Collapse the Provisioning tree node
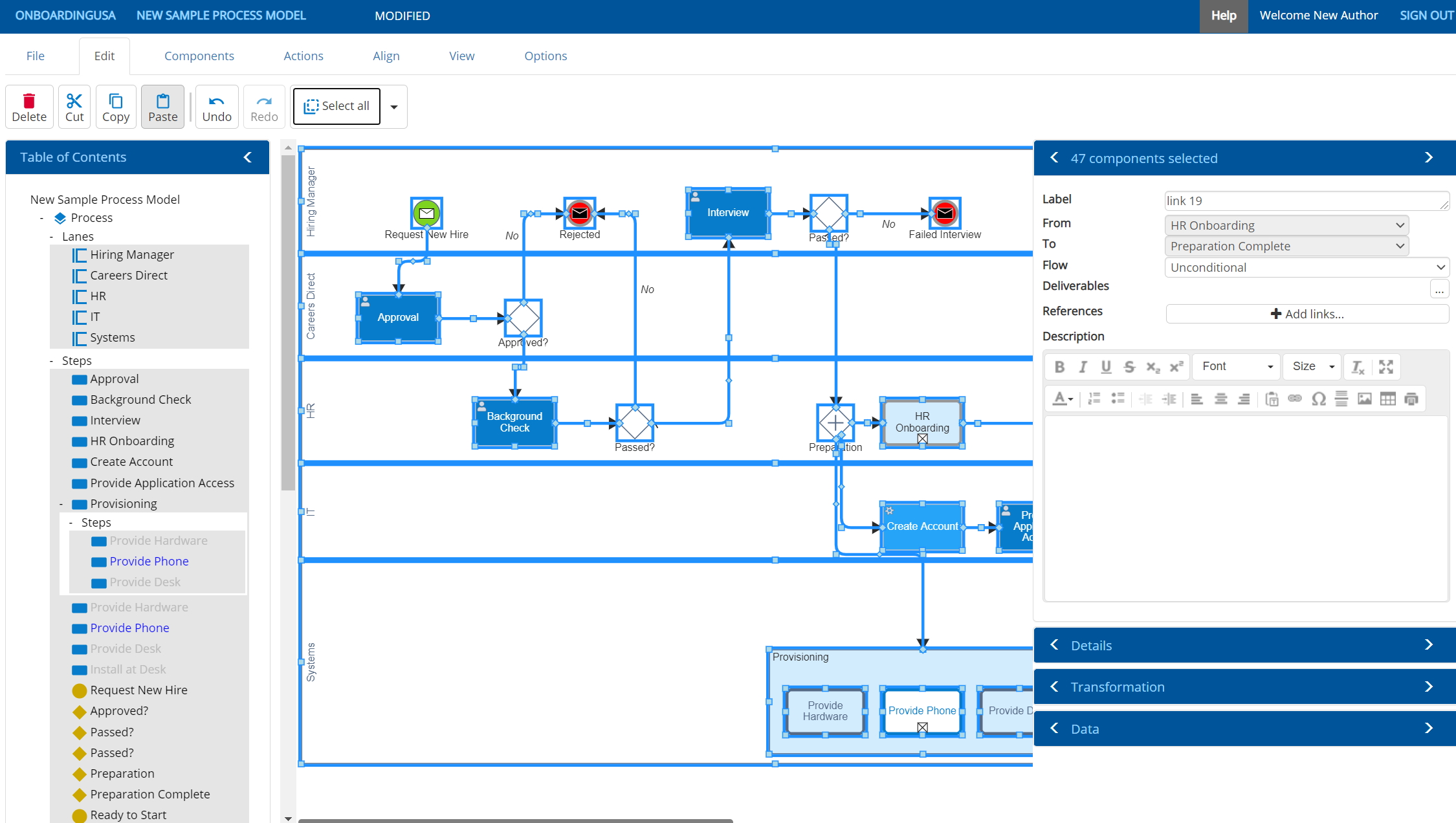This screenshot has height=823, width=1456. pos(61,504)
